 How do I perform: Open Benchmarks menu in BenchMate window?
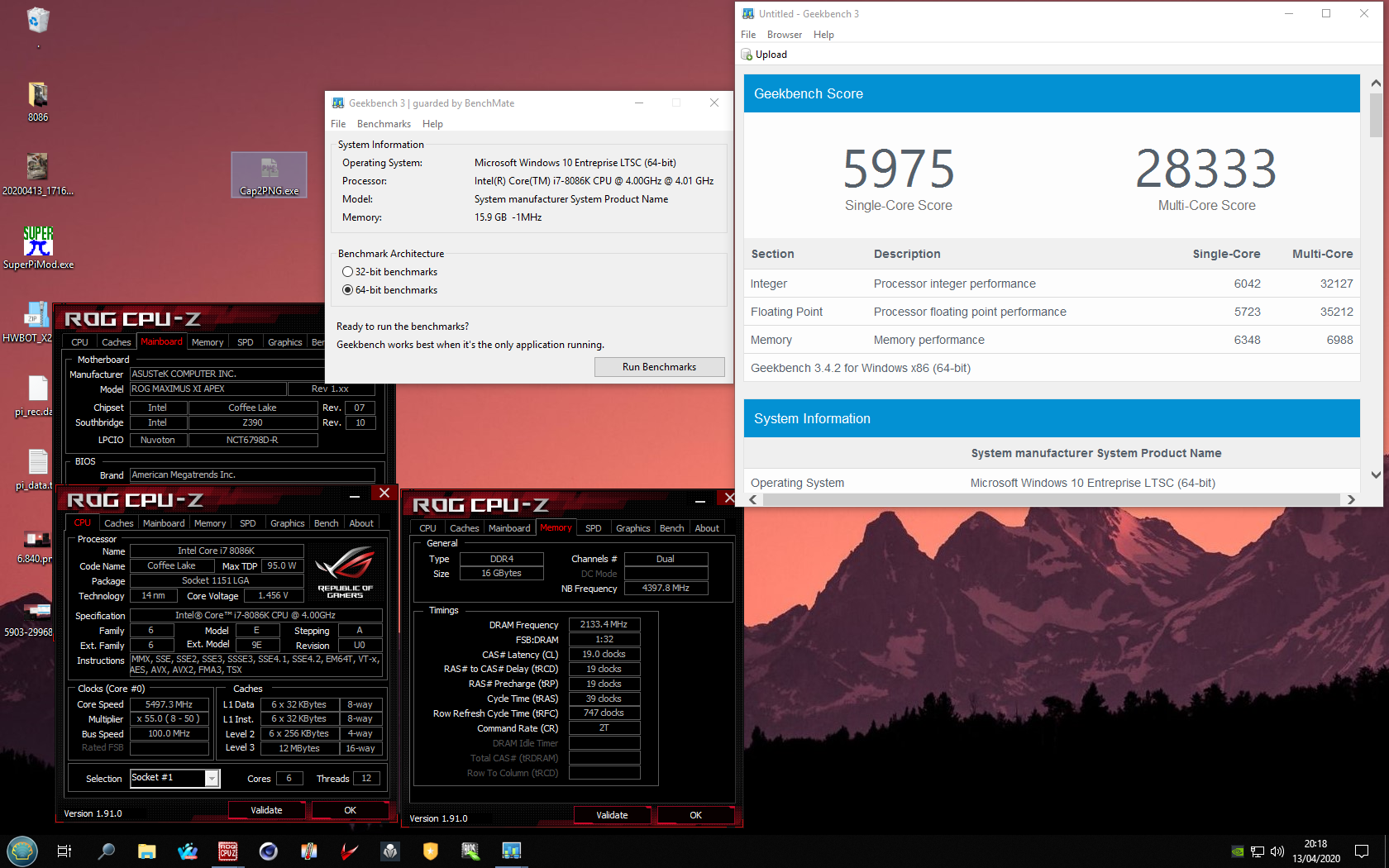(384, 124)
